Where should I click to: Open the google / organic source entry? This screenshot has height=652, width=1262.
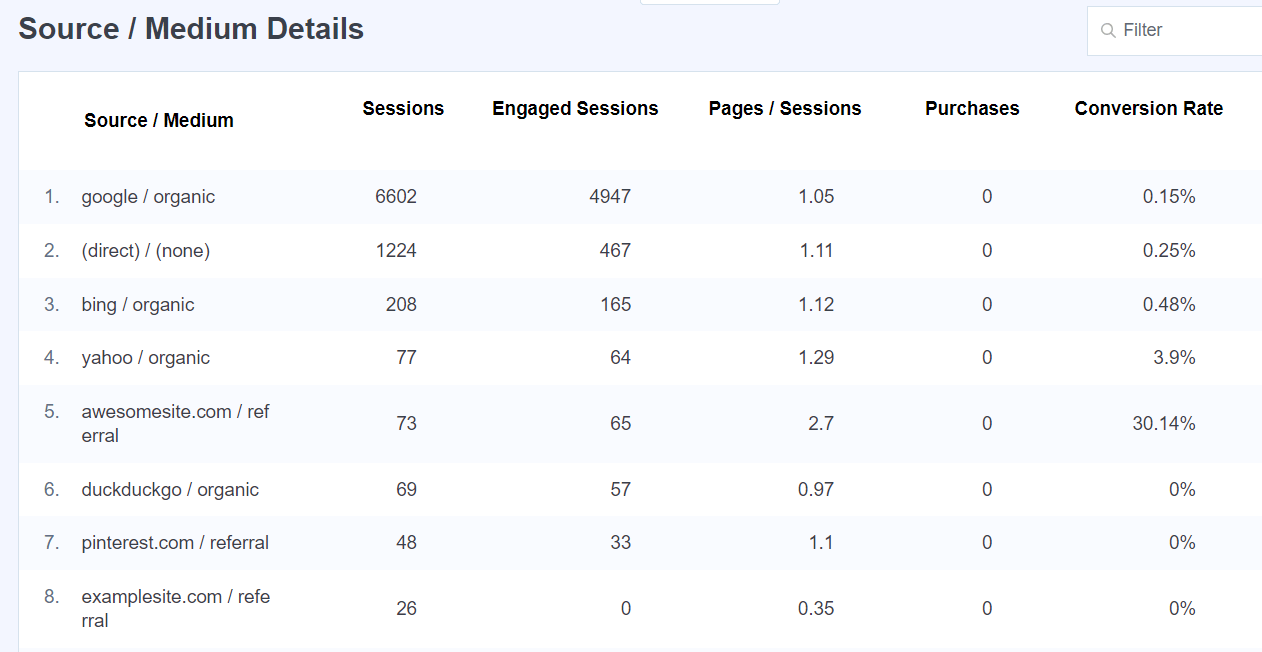tap(148, 196)
